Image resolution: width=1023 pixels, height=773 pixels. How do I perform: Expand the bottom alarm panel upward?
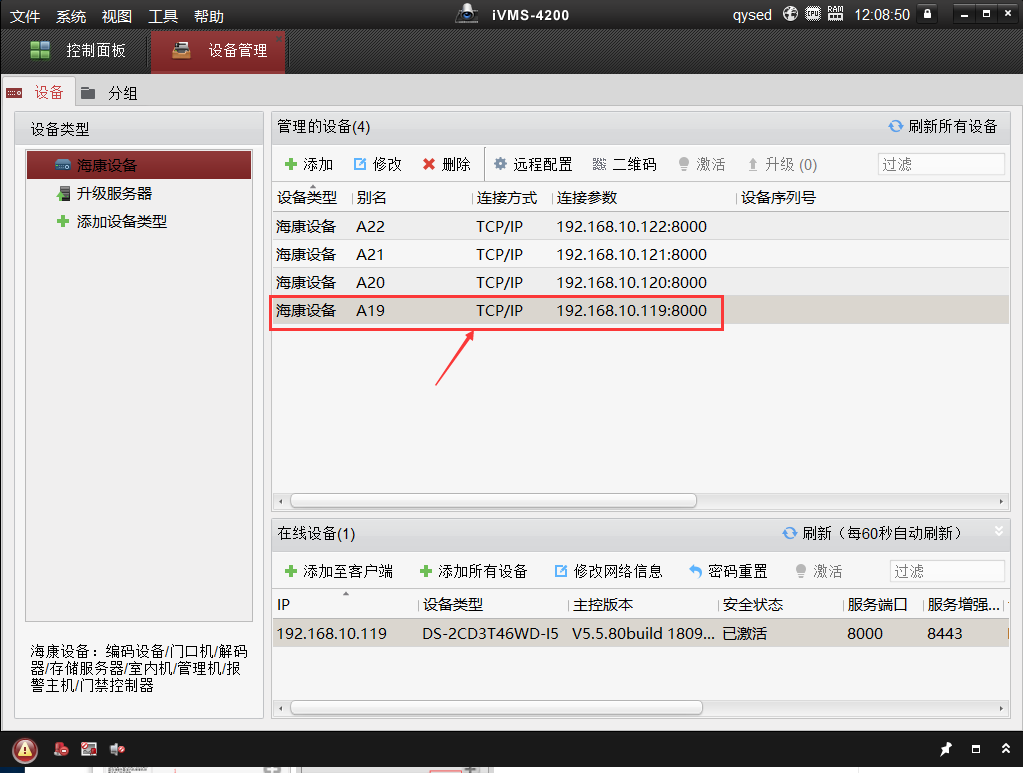(1005, 749)
